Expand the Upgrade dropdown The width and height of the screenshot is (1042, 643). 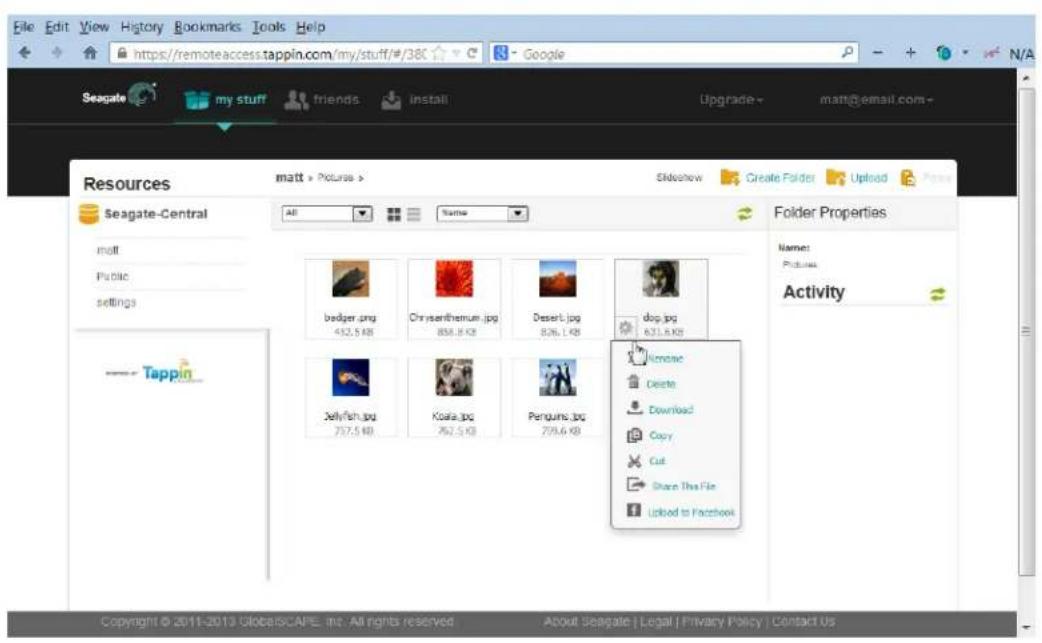click(x=731, y=100)
